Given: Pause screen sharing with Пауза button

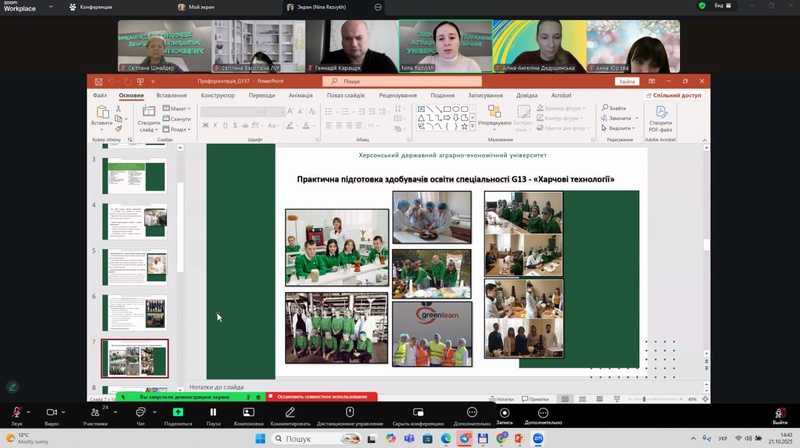Looking at the screenshot, I should (213, 412).
